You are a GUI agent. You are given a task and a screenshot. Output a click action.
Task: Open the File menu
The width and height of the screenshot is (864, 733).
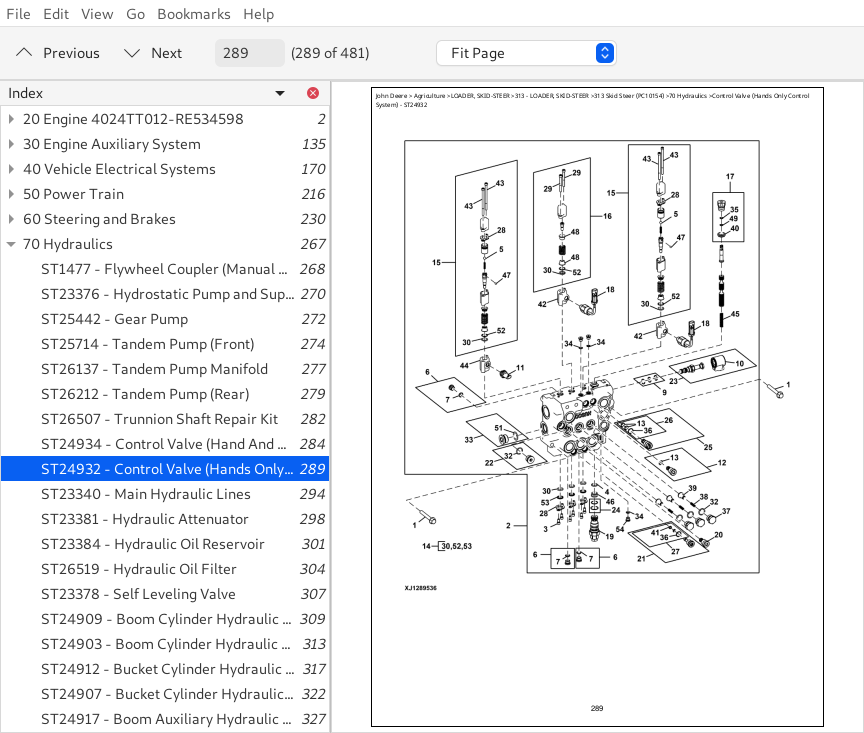click(18, 14)
